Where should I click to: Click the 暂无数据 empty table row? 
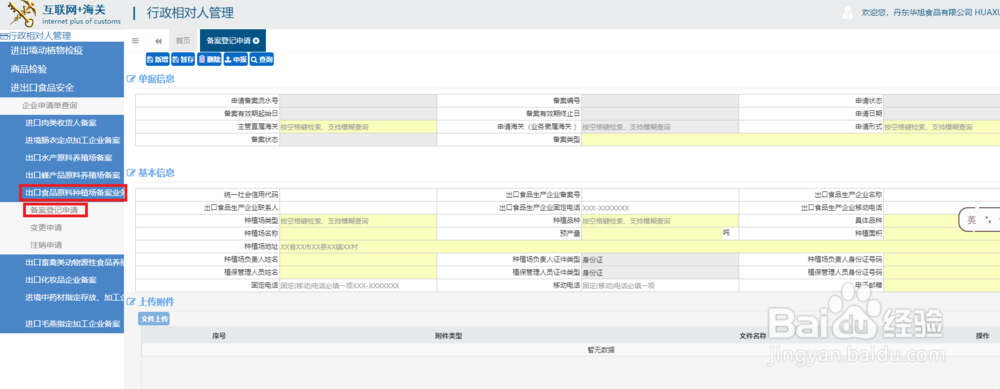click(x=601, y=349)
